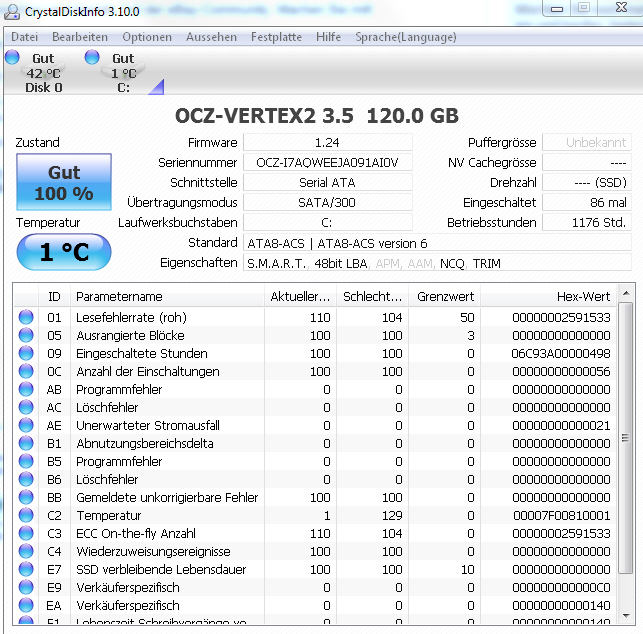643x634 pixels.
Task: Click the scrollbar down arrow in SMART table
Action: click(x=626, y=615)
